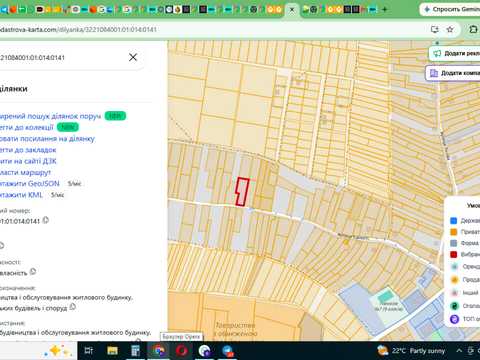Click the add advertisement button on the map
Screen dimensions: 480x360
coord(455,53)
